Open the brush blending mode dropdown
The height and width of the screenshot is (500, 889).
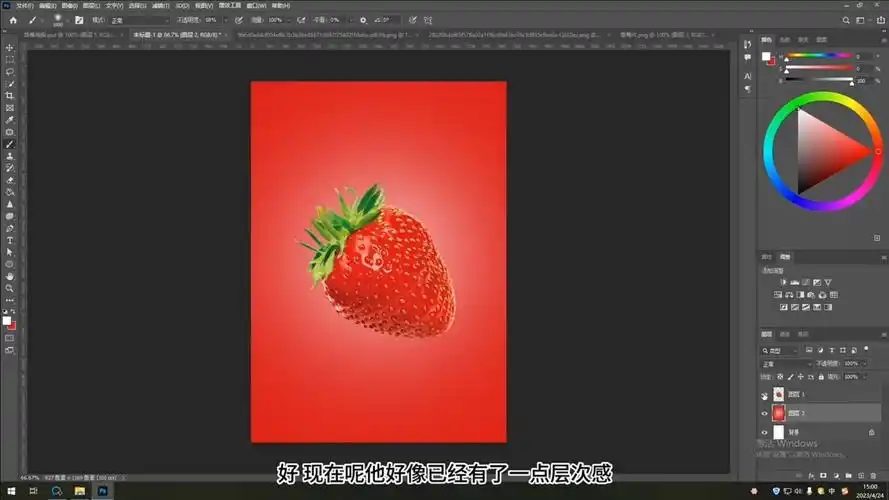click(x=139, y=20)
